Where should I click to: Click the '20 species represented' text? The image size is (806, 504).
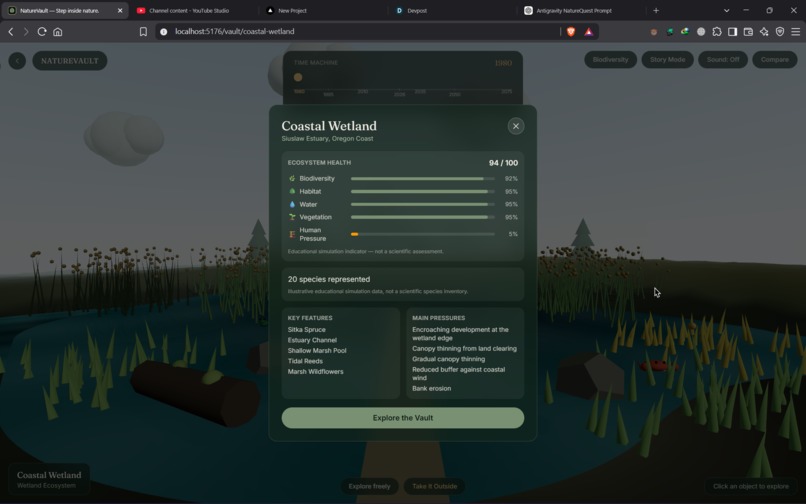(x=328, y=279)
